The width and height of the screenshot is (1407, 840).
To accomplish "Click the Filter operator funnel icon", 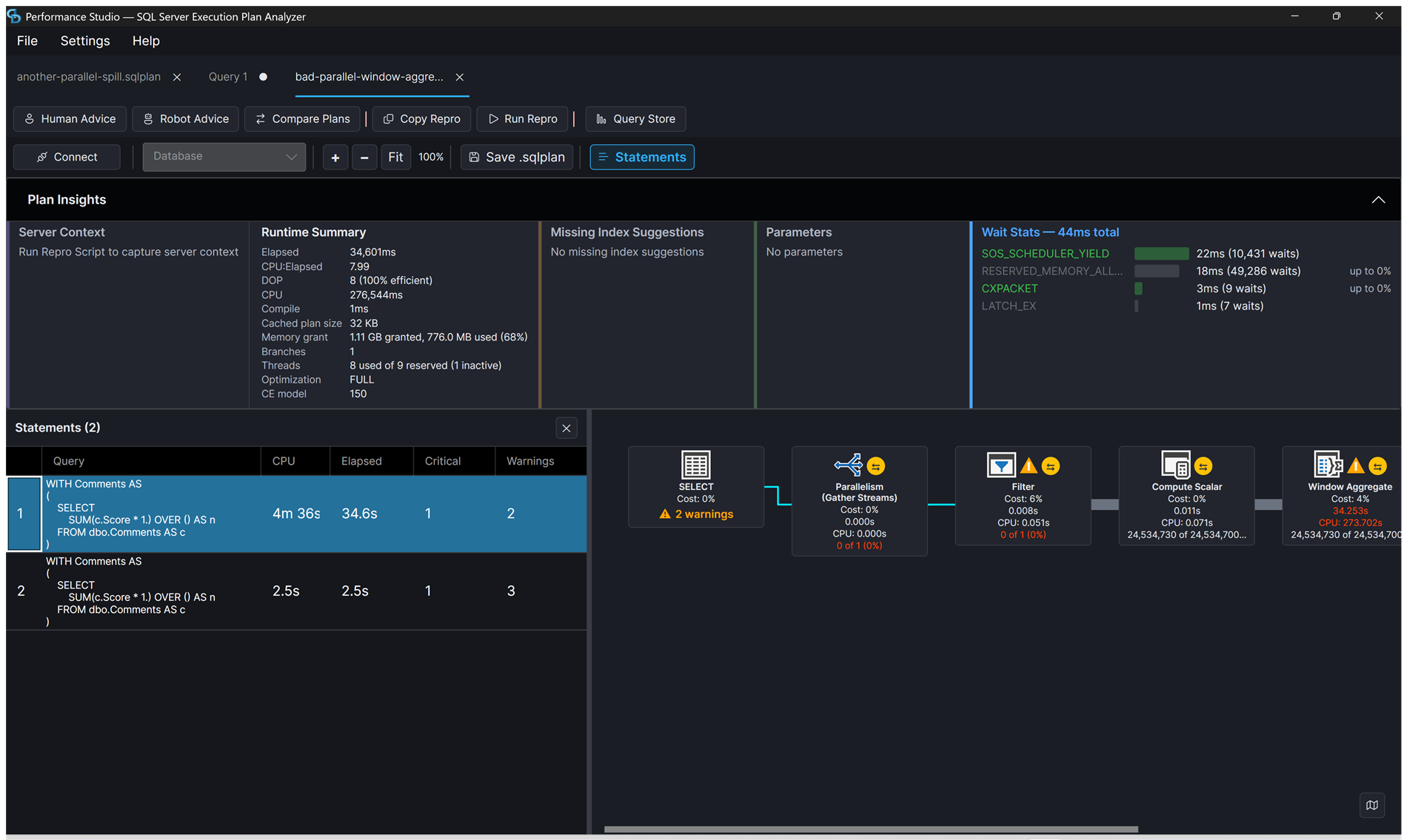I will [x=1001, y=465].
